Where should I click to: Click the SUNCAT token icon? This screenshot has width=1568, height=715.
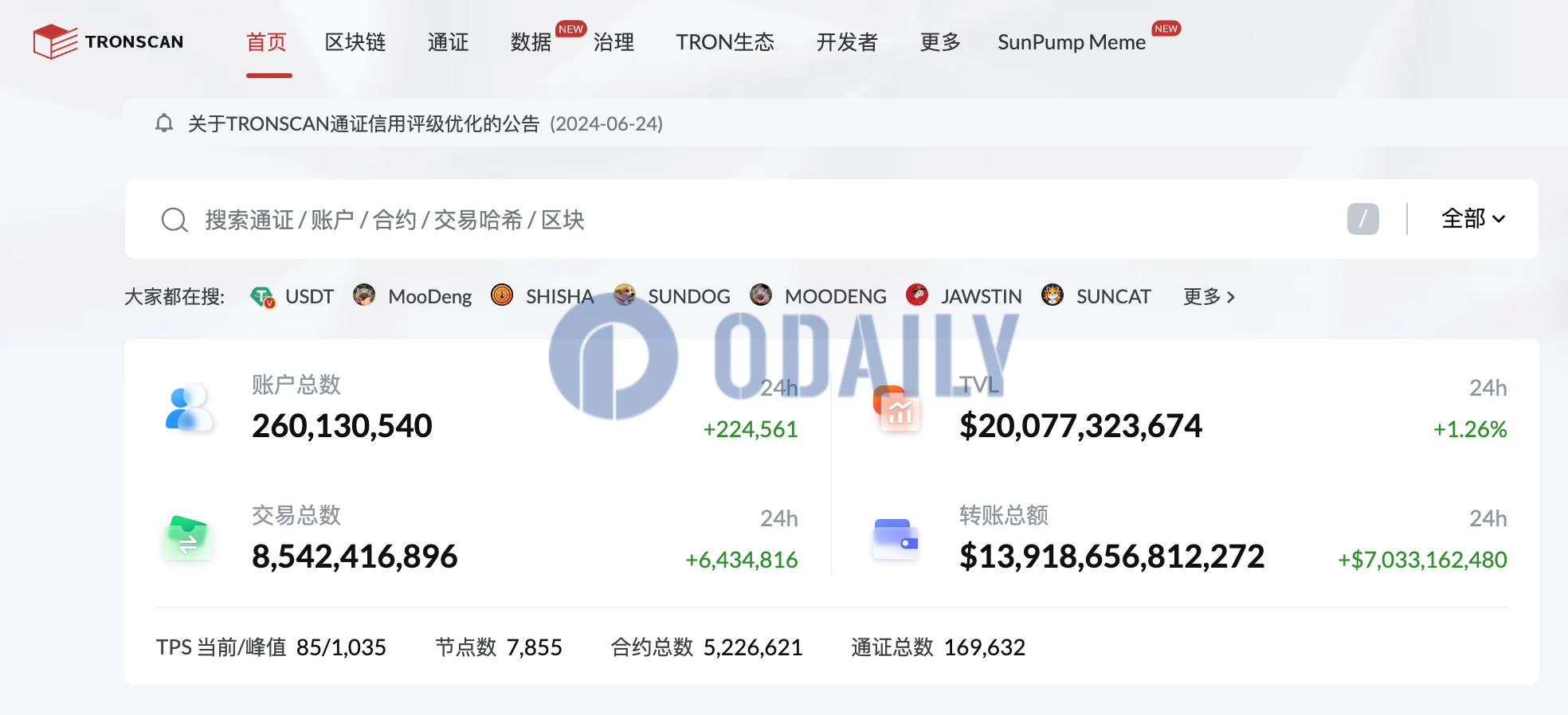tap(1053, 295)
